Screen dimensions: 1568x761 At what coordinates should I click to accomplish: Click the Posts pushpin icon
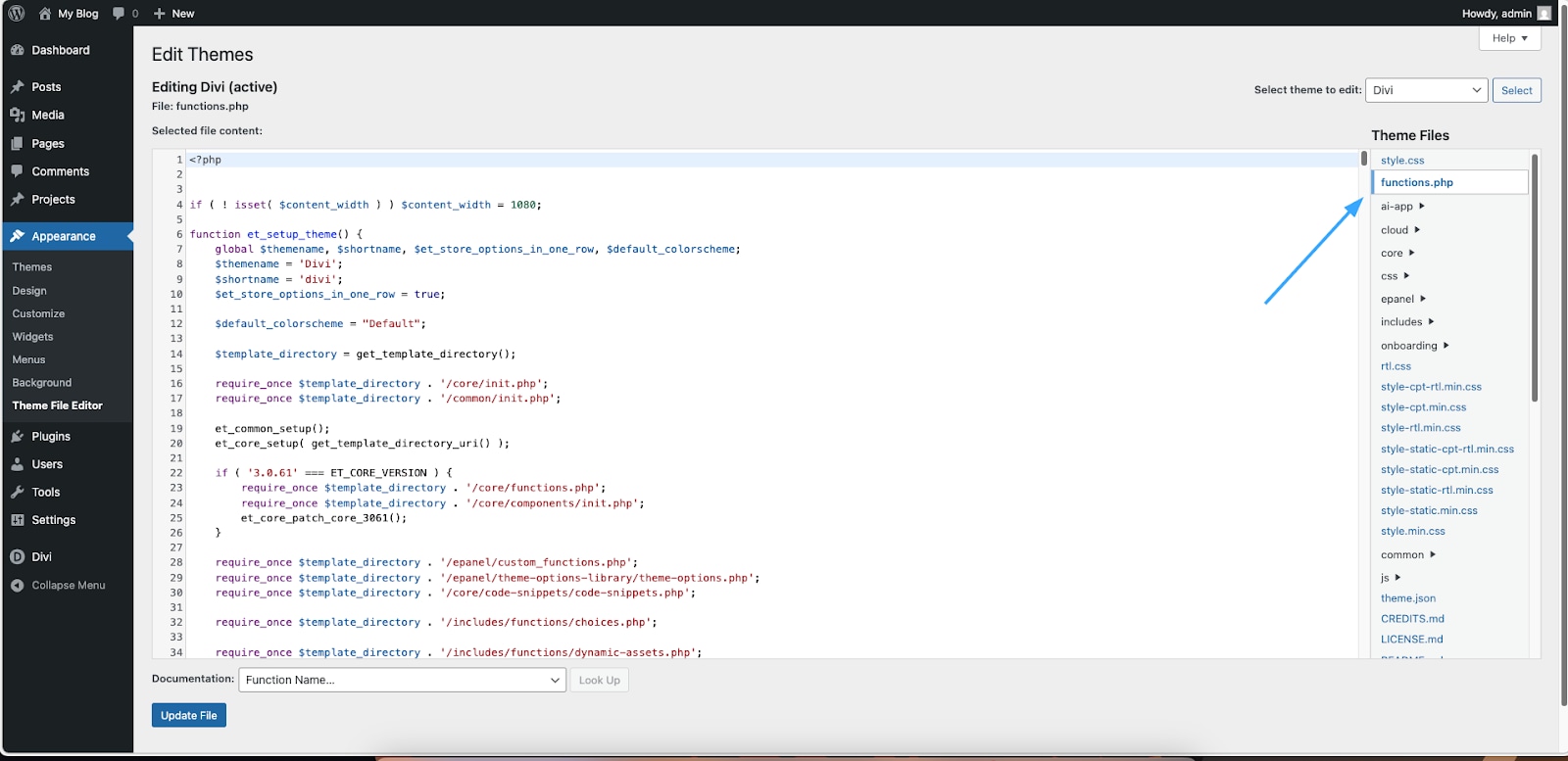(18, 87)
